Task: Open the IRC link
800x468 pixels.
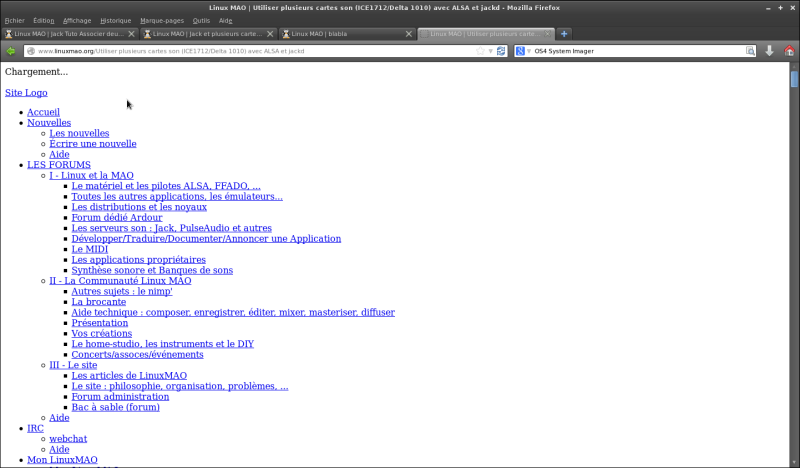Action: (x=35, y=429)
